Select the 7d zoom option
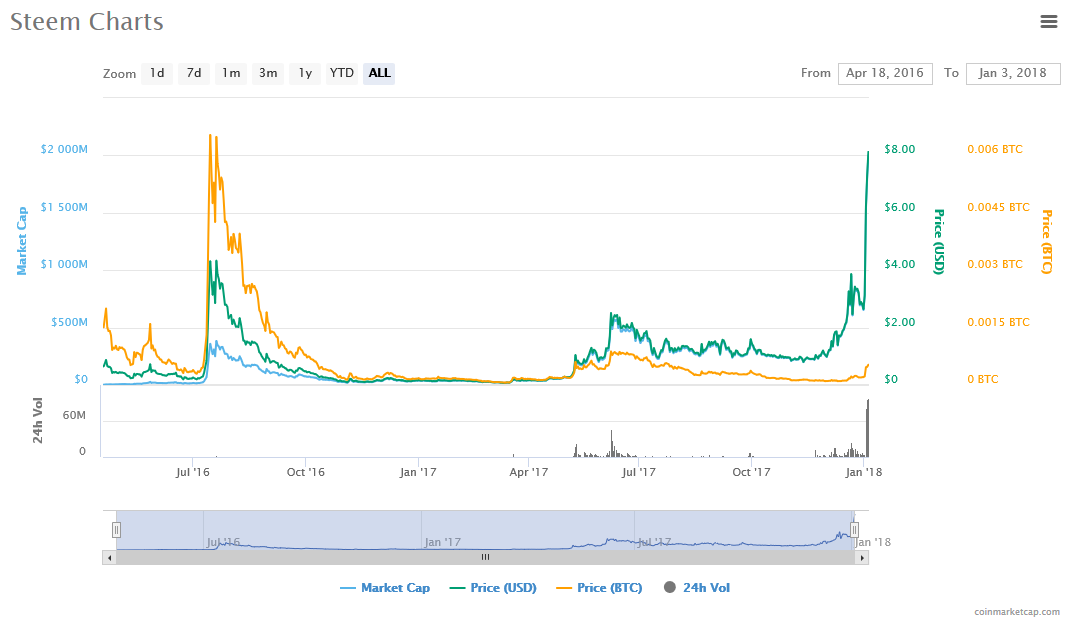 pos(193,73)
